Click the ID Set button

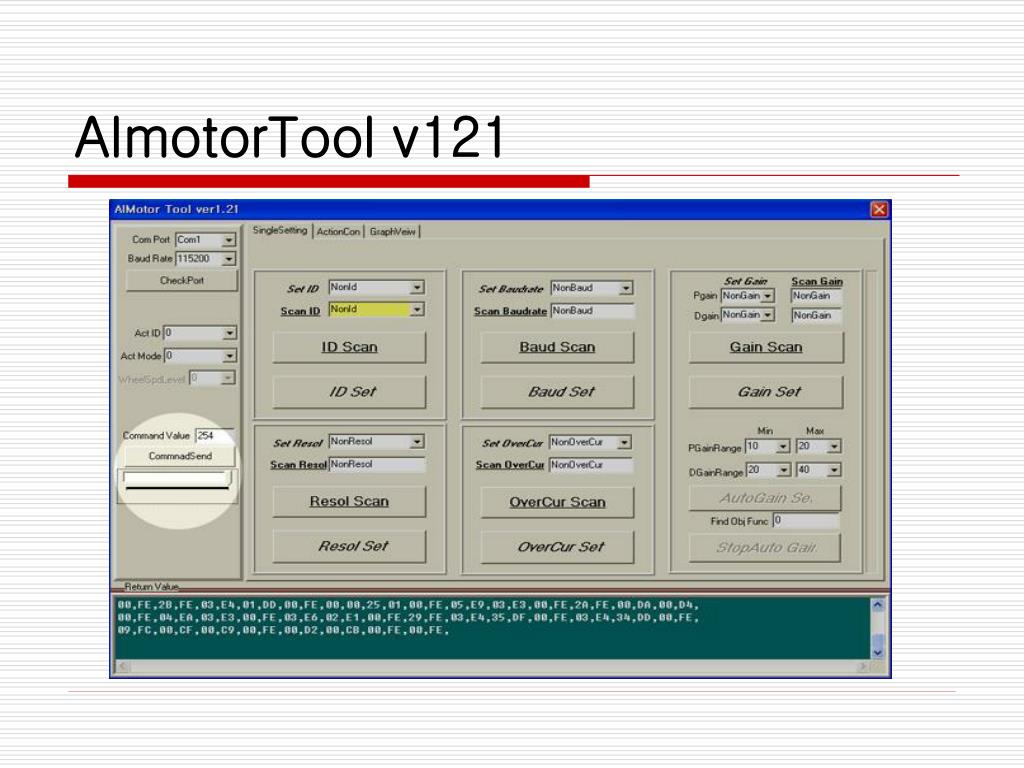coord(349,392)
